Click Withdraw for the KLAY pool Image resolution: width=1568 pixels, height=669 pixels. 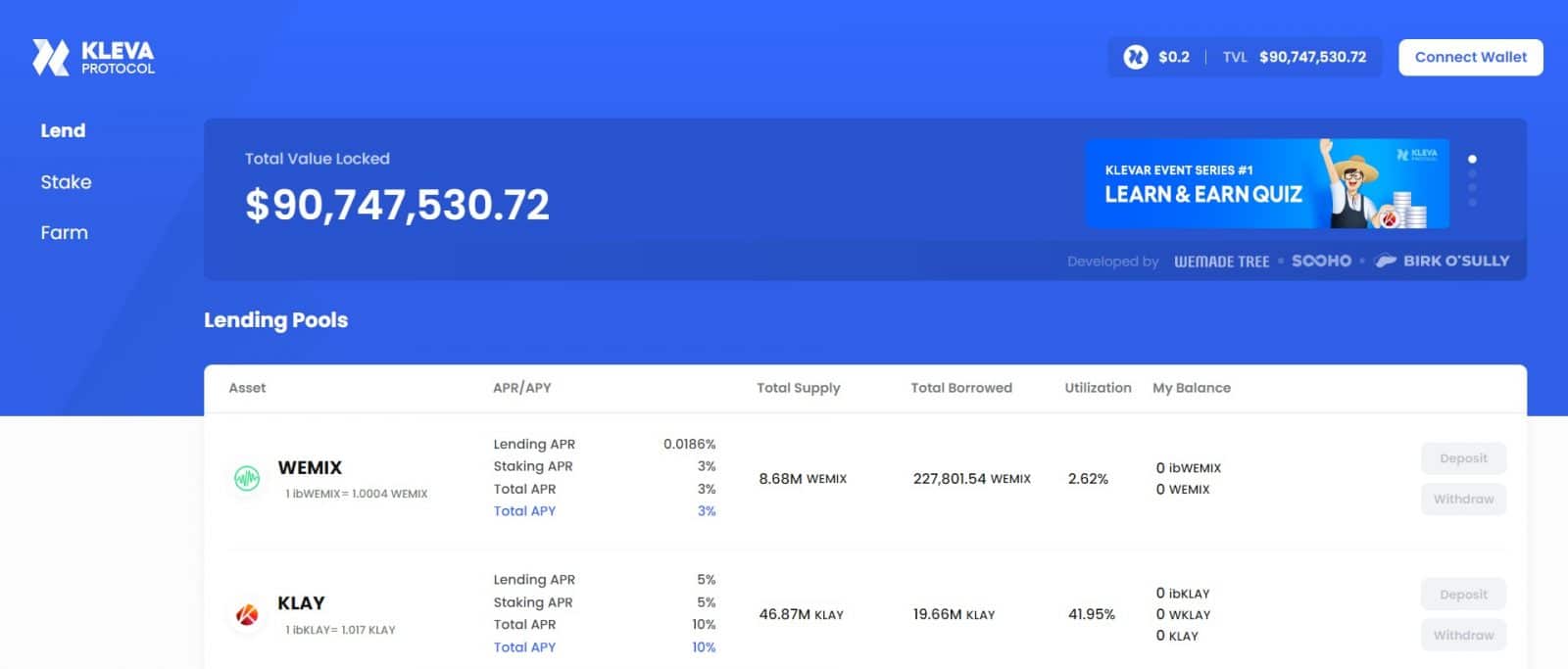[x=1463, y=636]
